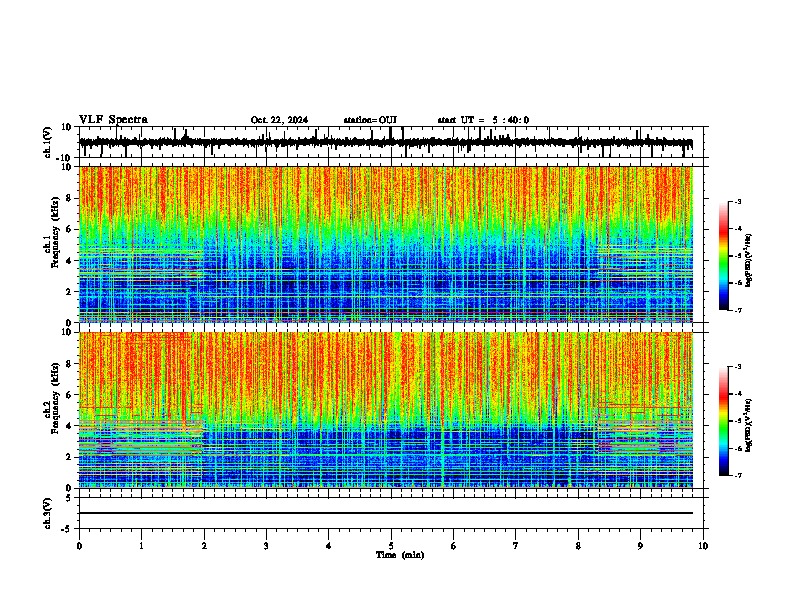This screenshot has height=612, width=792.
Task: Click the "start UT = 5 :40: 0" text
Action: [483, 120]
